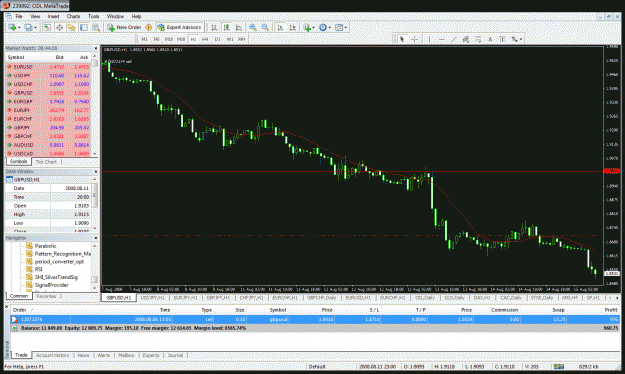Viewport: 625px width, 374px height.
Task: Switch to the Journal terminal tab
Action: (175, 355)
